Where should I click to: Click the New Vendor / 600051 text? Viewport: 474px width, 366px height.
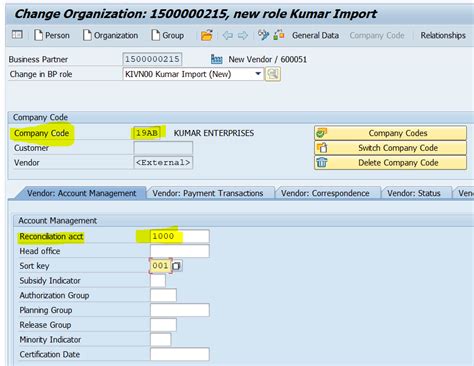click(x=267, y=60)
